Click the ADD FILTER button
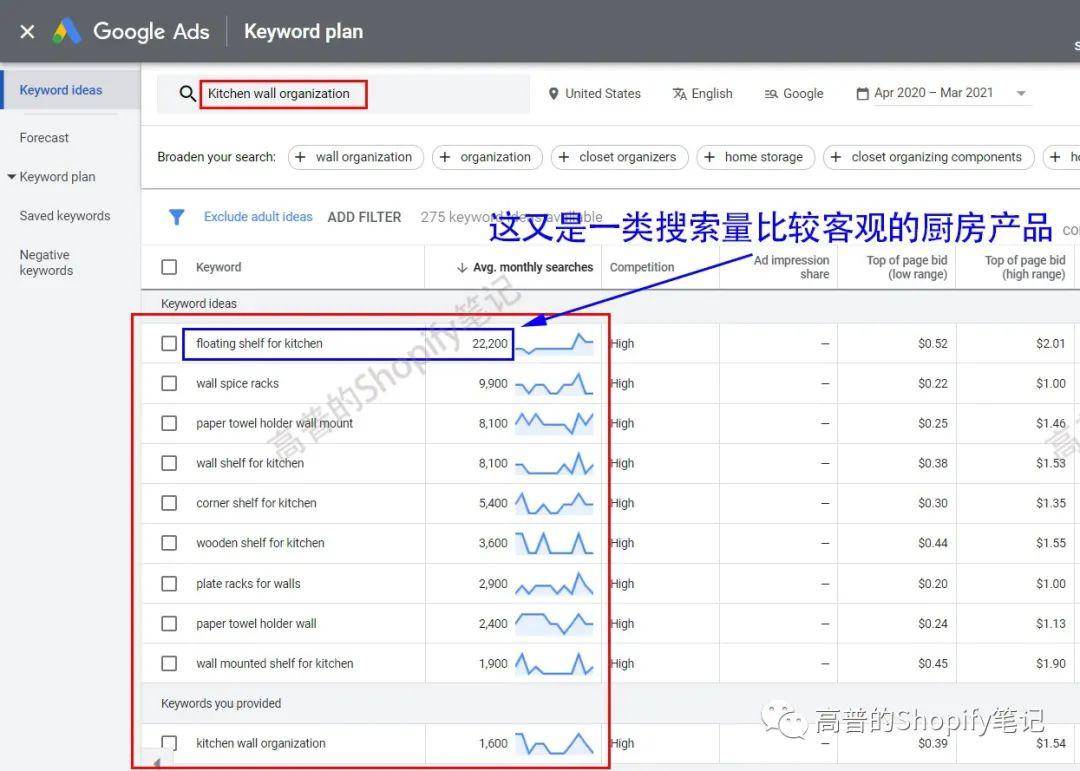The height and width of the screenshot is (771, 1080). pyautogui.click(x=364, y=217)
